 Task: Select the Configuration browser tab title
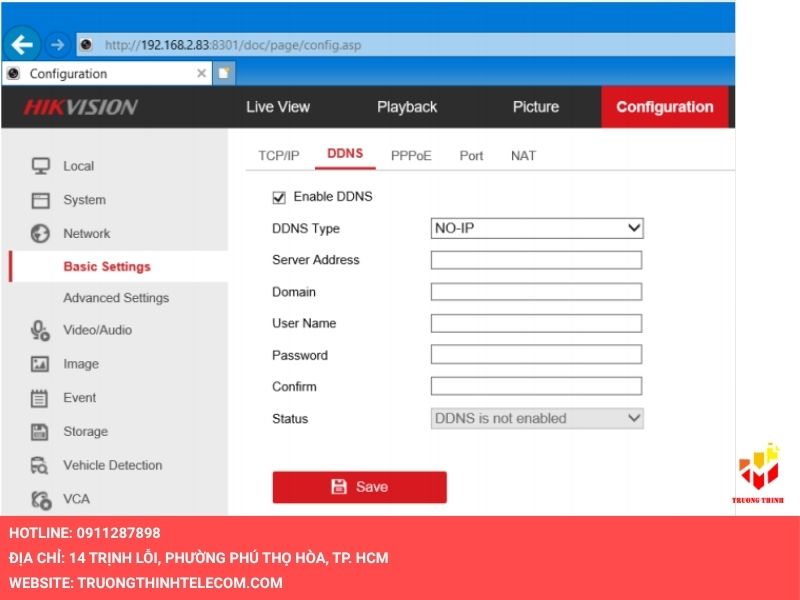pyautogui.click(x=68, y=74)
